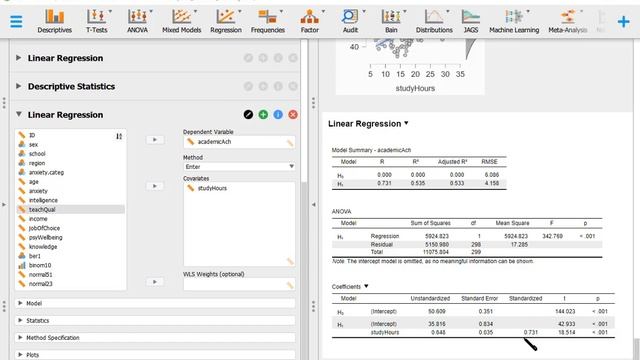
Task: Click arrow button to assign Covariates
Action: (x=155, y=186)
